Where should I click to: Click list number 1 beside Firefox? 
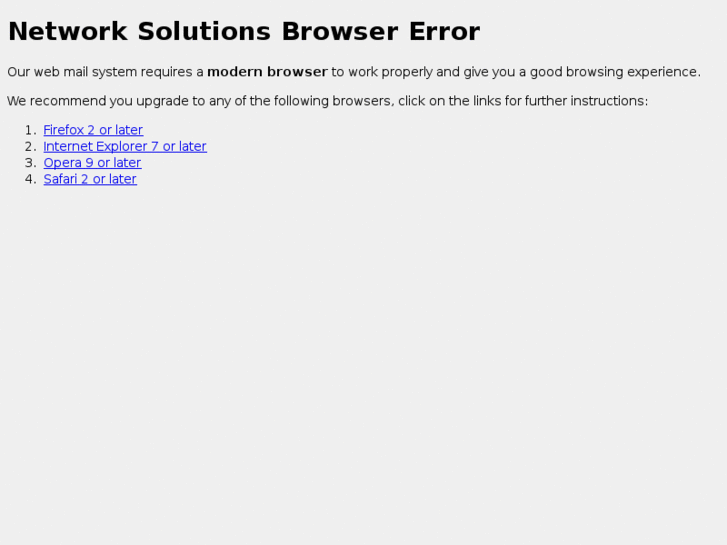(31, 130)
